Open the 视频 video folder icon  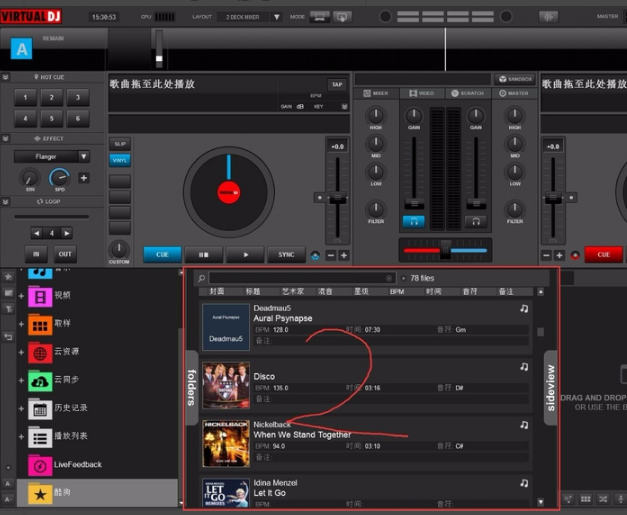(40, 296)
